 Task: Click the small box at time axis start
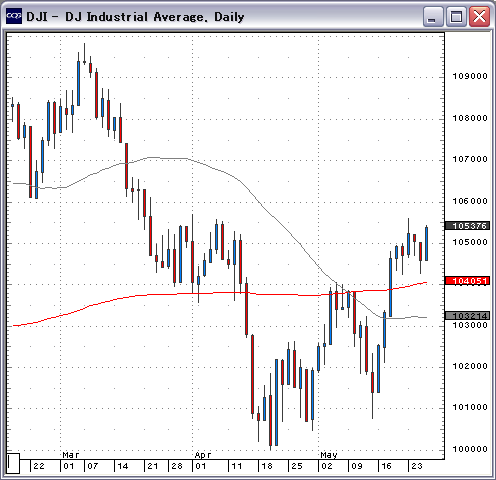coord(13,463)
